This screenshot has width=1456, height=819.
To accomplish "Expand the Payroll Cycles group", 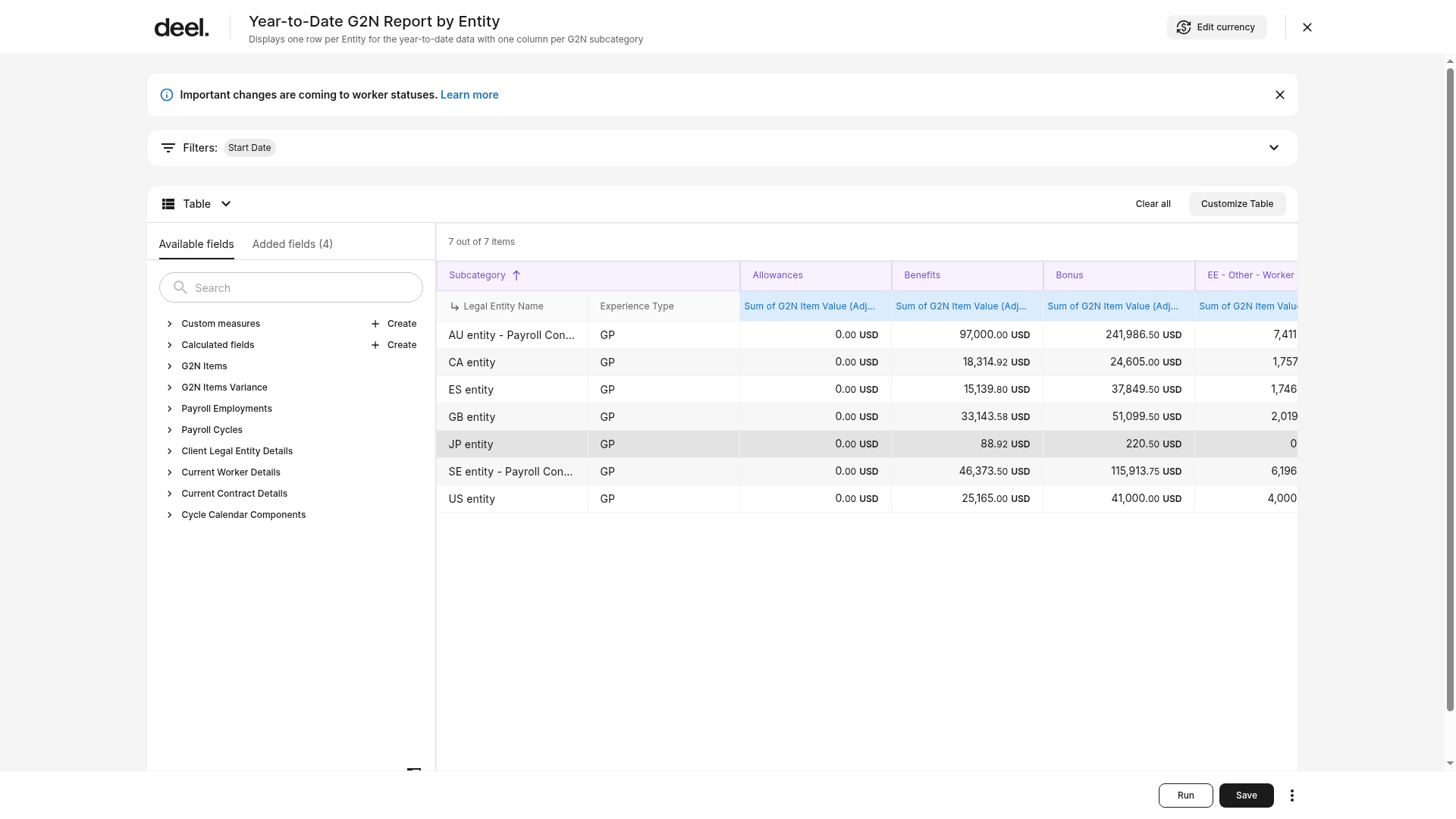I will tap(170, 430).
